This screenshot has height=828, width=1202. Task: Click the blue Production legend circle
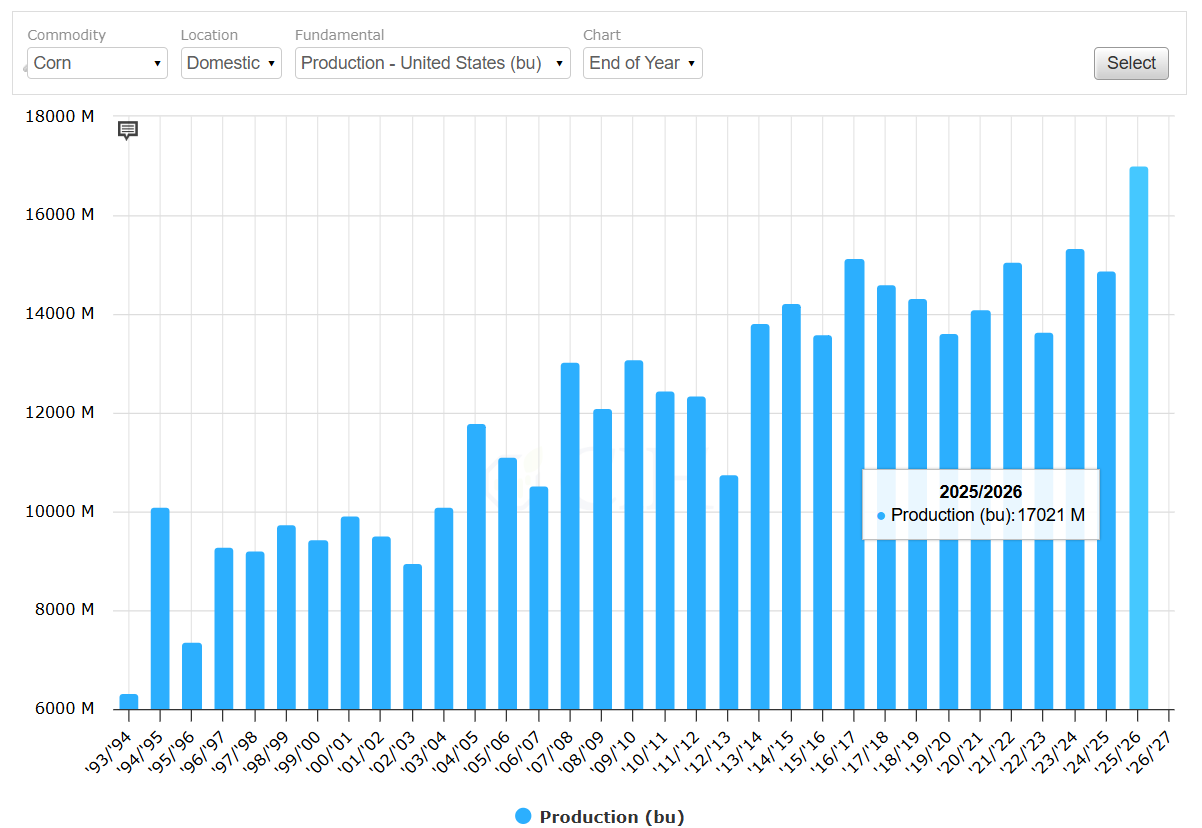tap(523, 816)
